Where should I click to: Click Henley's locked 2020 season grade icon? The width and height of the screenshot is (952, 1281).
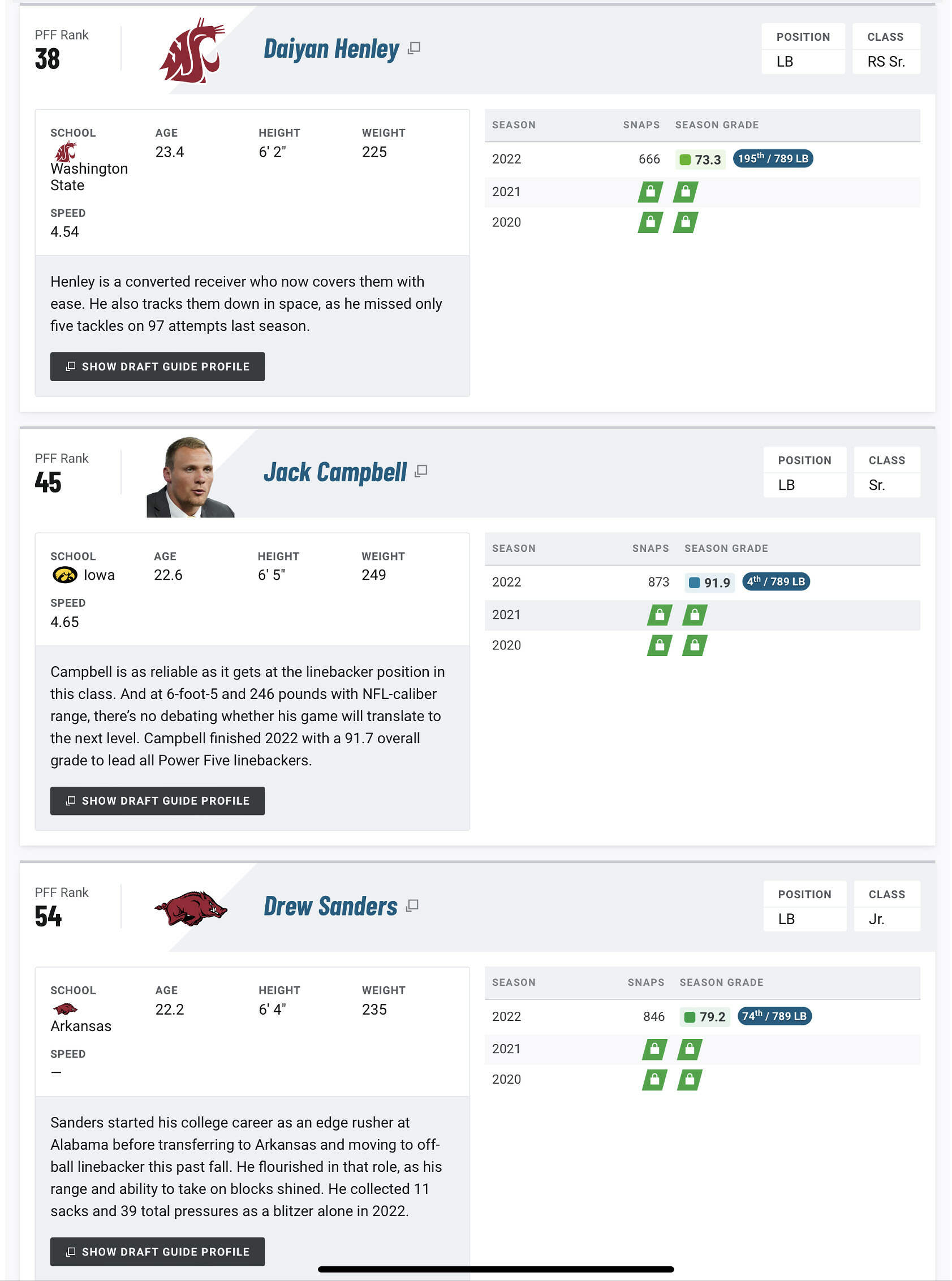tap(685, 222)
